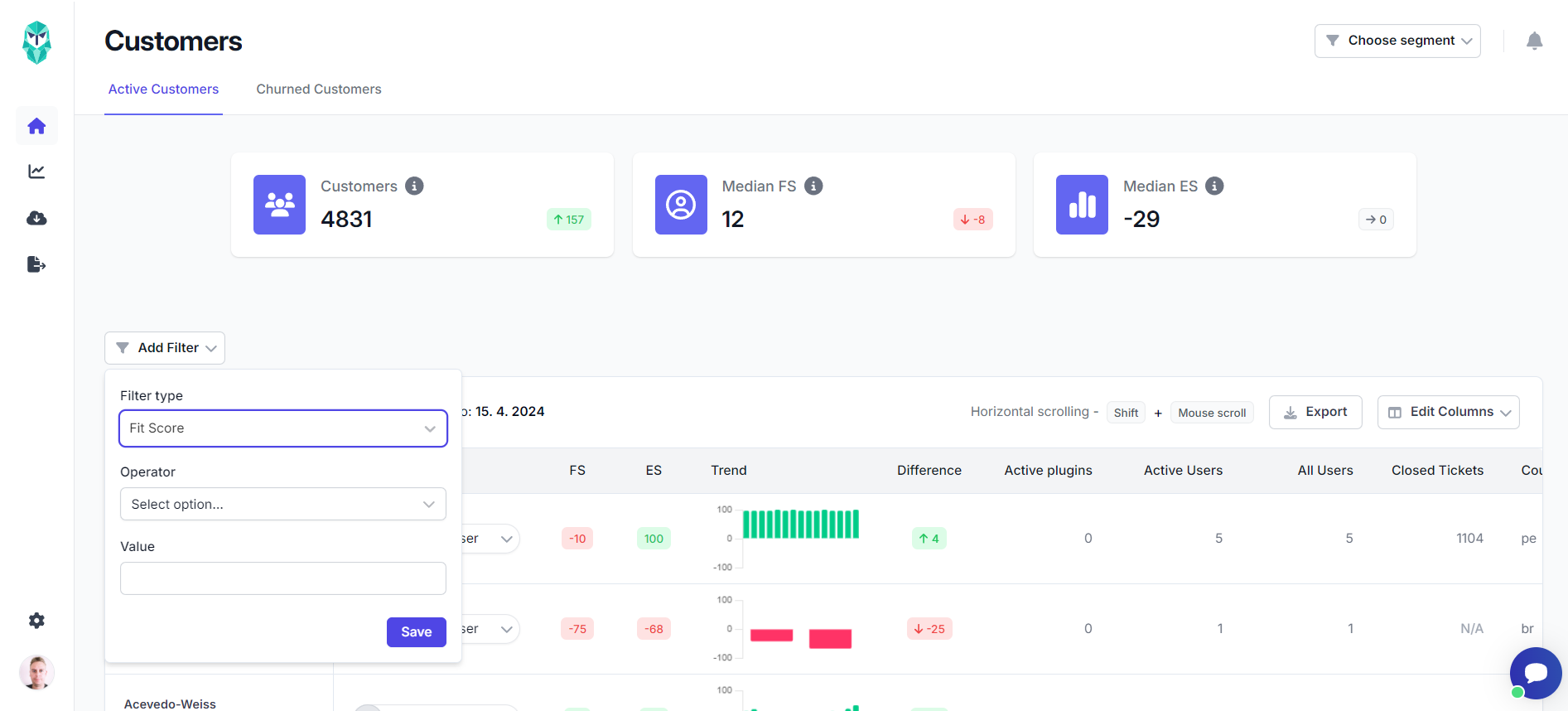This screenshot has width=1568, height=711.
Task: Click the Difference column header
Action: click(929, 471)
